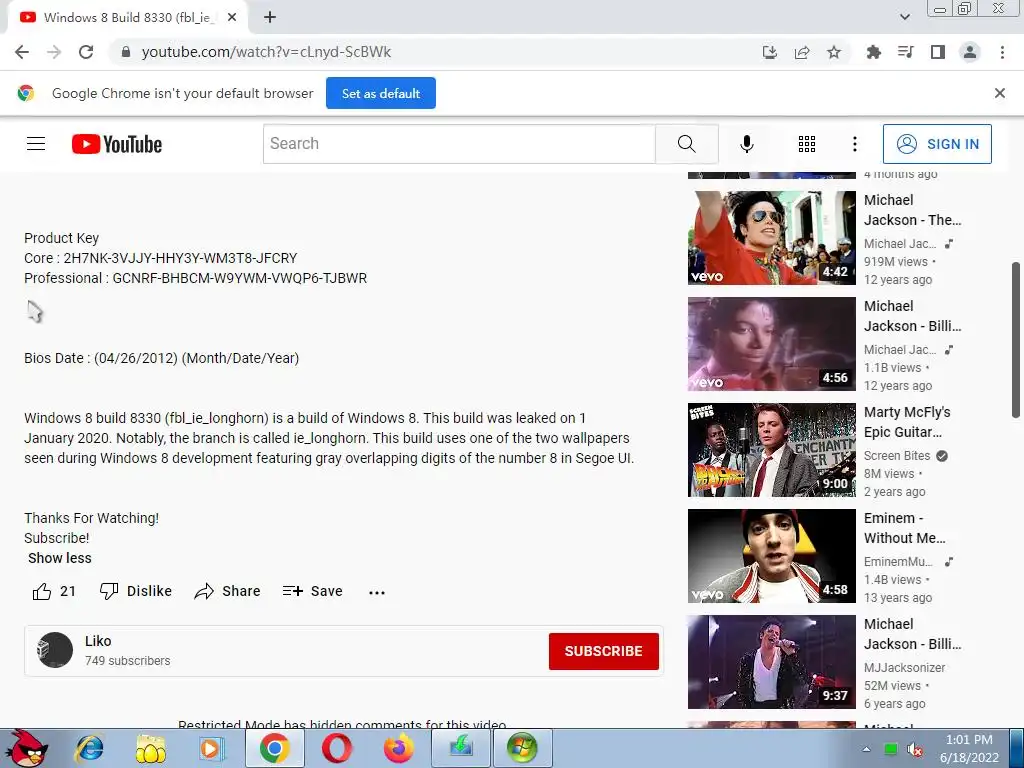Image resolution: width=1024 pixels, height=768 pixels.
Task: Toggle Chrome side panel icon
Action: pyautogui.click(x=938, y=52)
